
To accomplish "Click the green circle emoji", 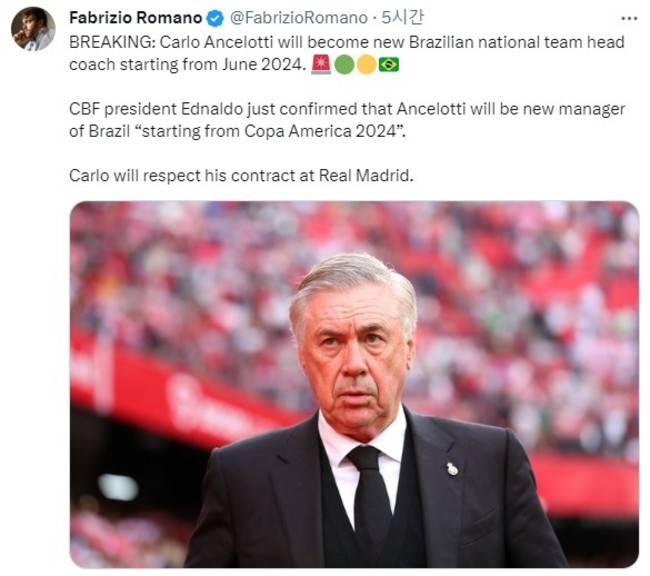I will [x=344, y=64].
